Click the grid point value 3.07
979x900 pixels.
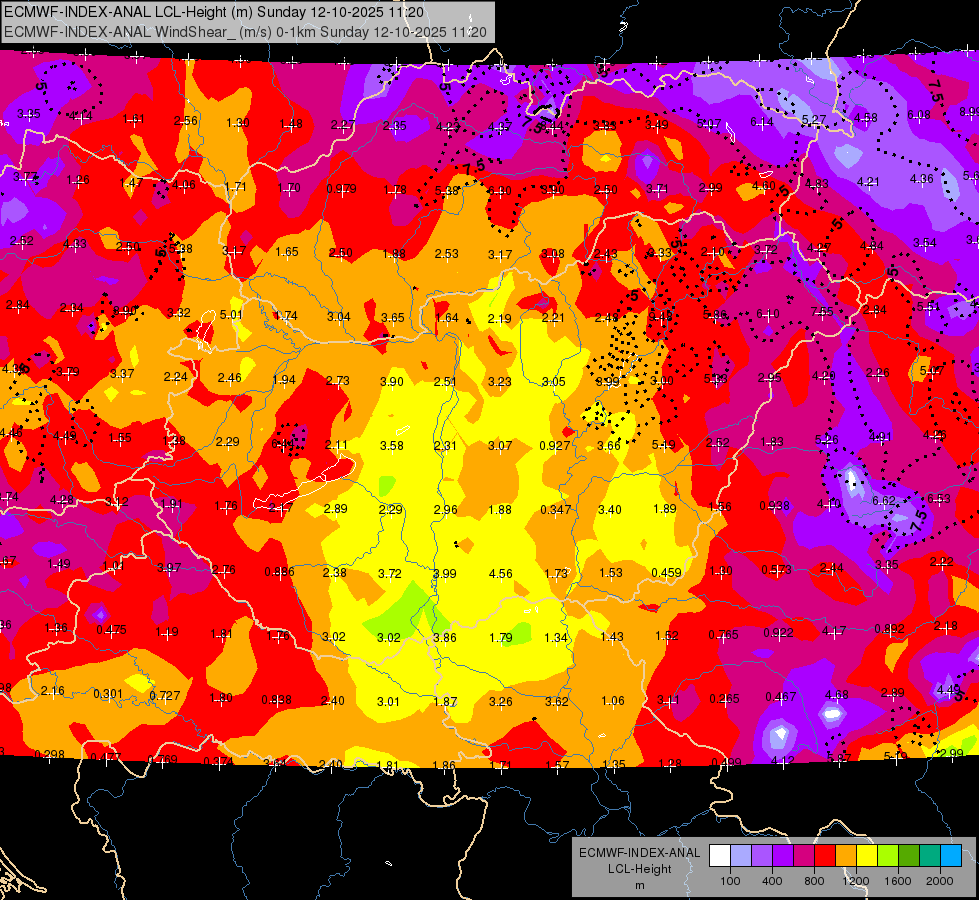click(x=500, y=445)
